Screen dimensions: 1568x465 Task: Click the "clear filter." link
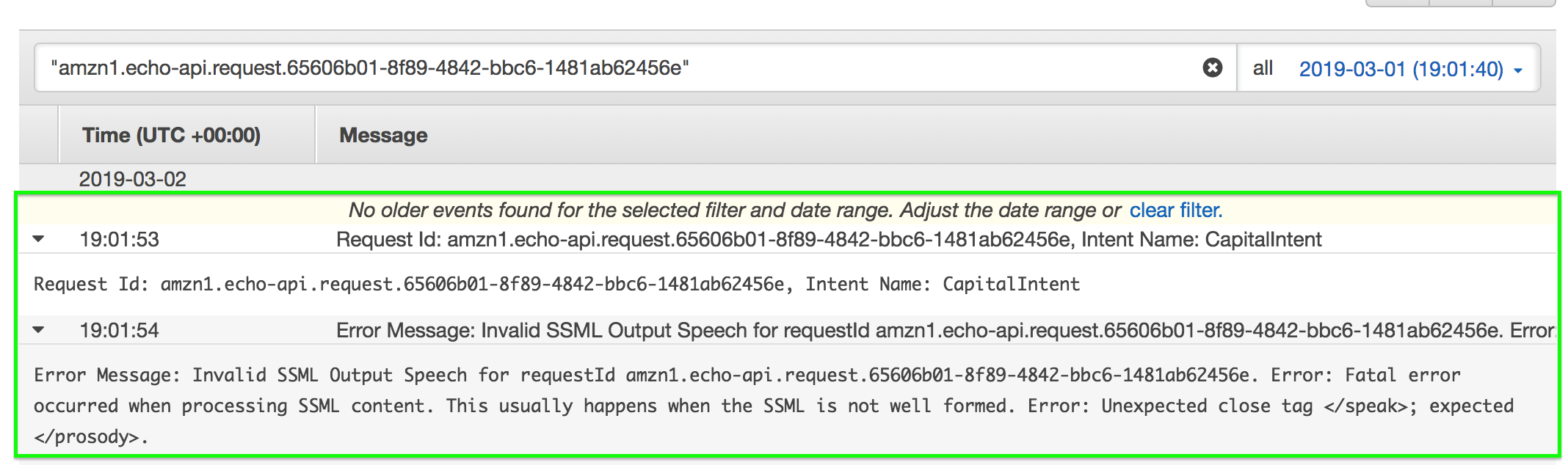[x=1175, y=210]
